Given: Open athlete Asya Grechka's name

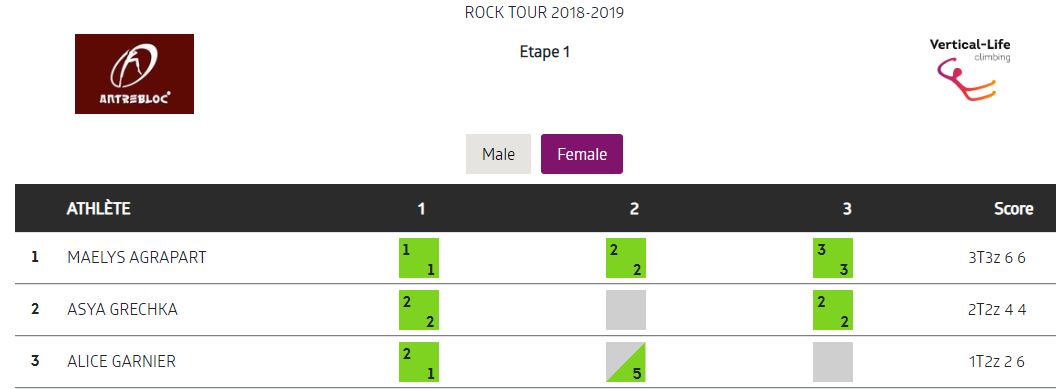Looking at the screenshot, I should pyautogui.click(x=123, y=309).
